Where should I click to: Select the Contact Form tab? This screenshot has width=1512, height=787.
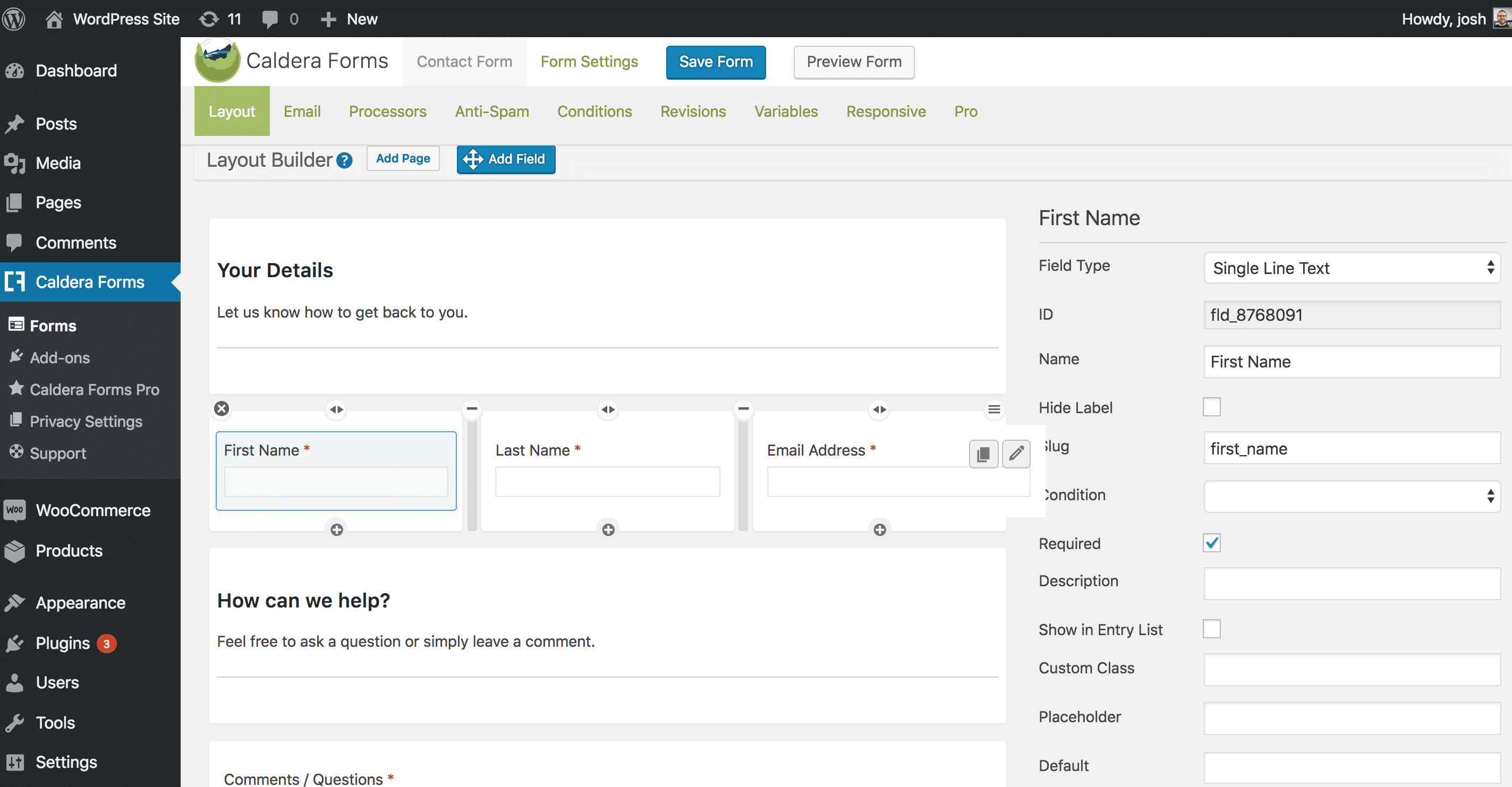click(464, 62)
